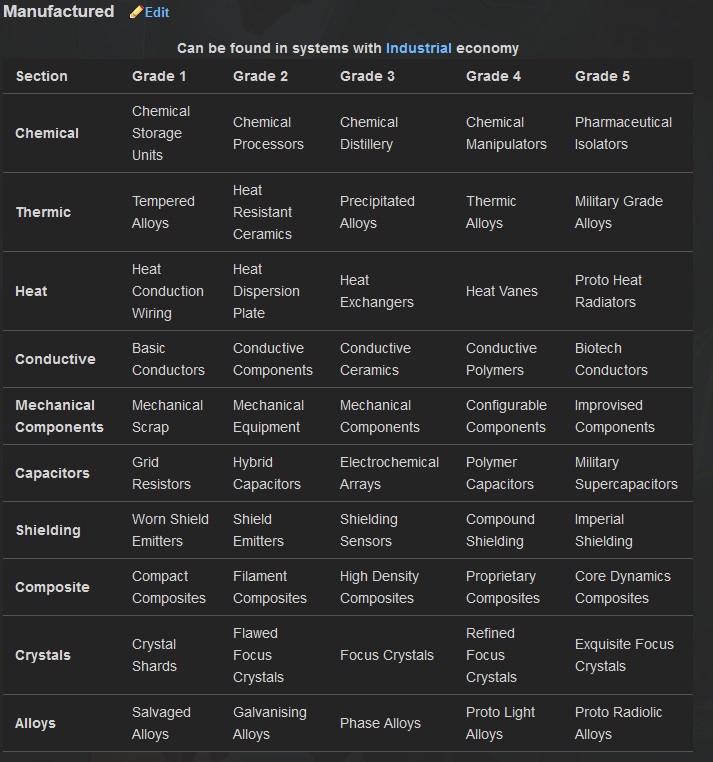Click the Military Supercapacitors cell
The height and width of the screenshot is (762, 713).
pyautogui.click(x=626, y=473)
